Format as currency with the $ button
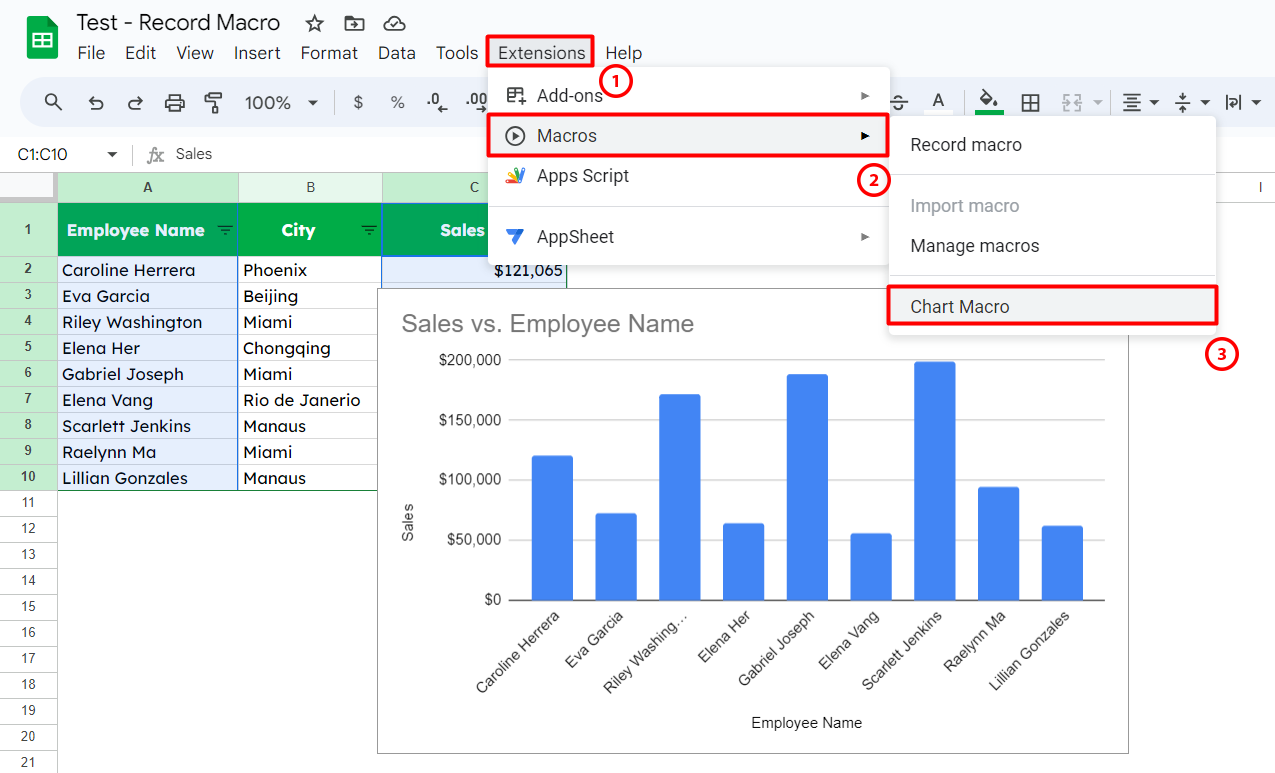 [x=359, y=102]
